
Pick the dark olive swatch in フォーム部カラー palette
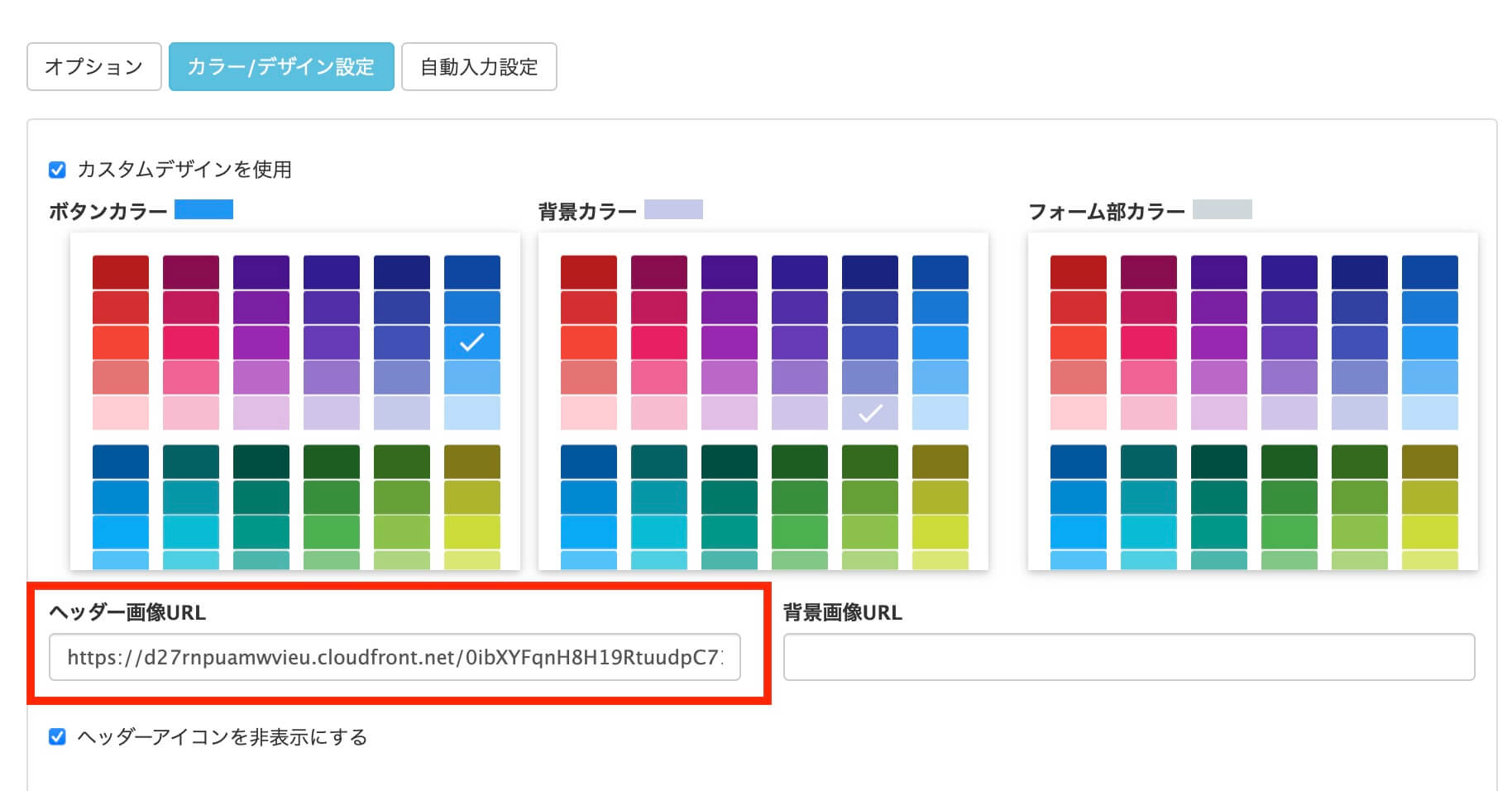pos(1429,462)
